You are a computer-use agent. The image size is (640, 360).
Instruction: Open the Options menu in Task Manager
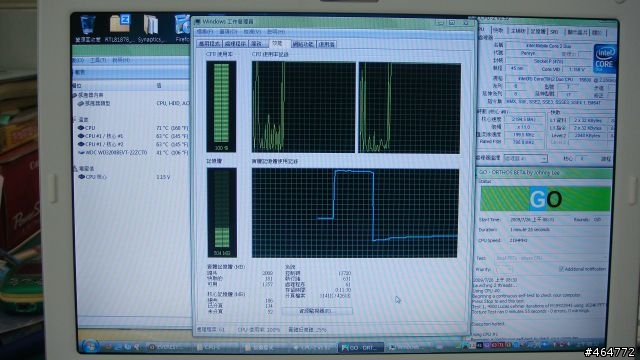[228, 31]
